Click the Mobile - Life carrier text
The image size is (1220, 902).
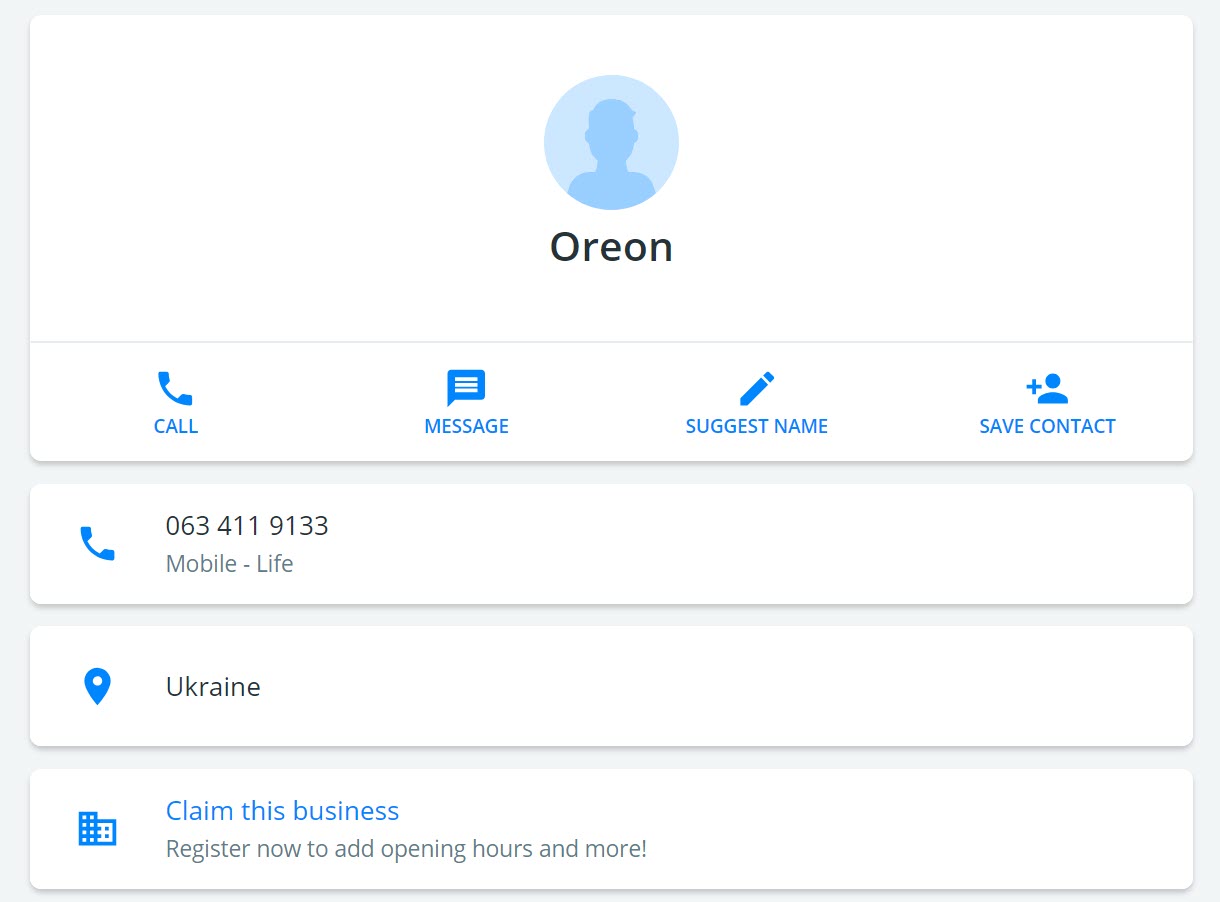[229, 564]
